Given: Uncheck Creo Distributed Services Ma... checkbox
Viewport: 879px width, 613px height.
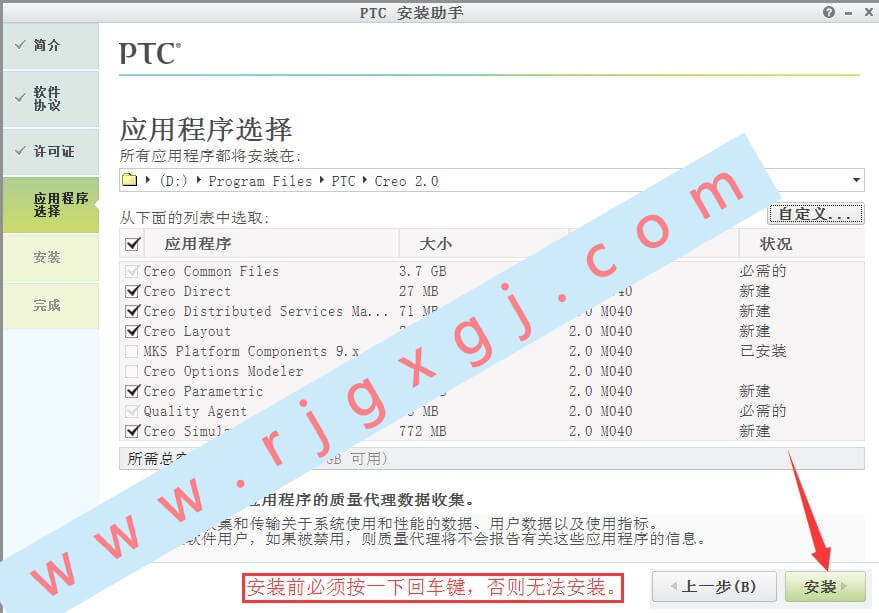Looking at the screenshot, I should pos(132,311).
